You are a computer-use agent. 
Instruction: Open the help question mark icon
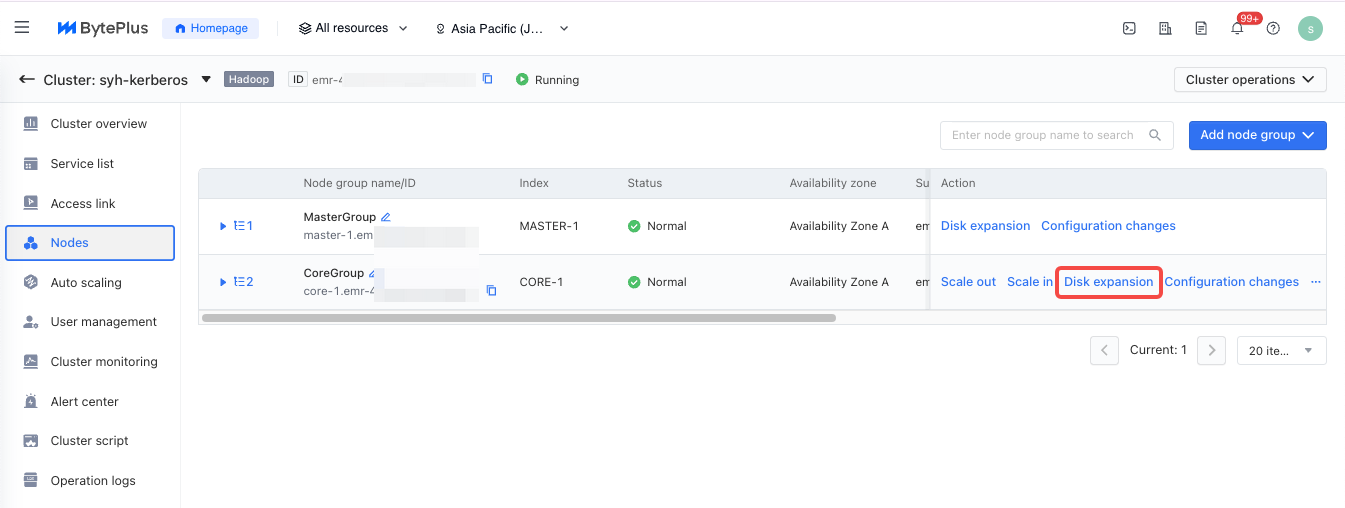pyautogui.click(x=1273, y=29)
